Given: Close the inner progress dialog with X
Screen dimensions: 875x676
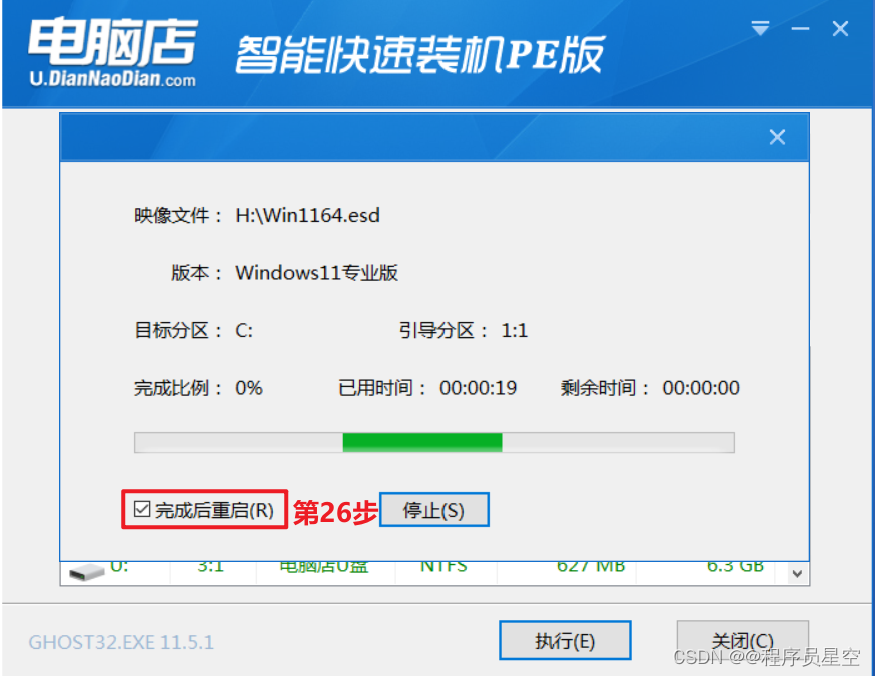Looking at the screenshot, I should click(x=777, y=137).
